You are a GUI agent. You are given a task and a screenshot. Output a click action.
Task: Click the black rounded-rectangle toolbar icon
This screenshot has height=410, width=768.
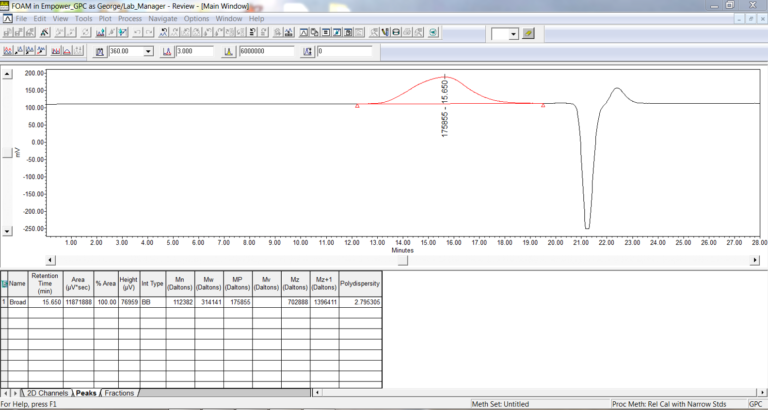[x=396, y=32]
